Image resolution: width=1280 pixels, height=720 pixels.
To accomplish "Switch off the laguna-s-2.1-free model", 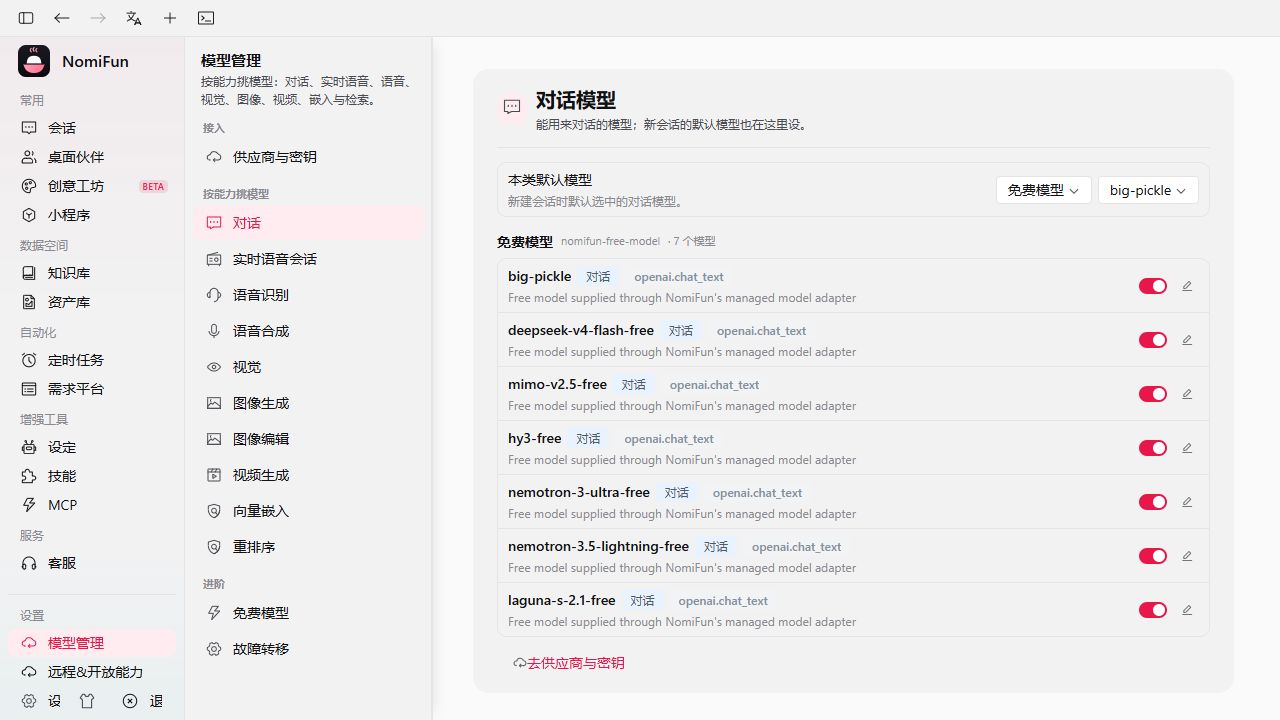I will tap(1153, 610).
